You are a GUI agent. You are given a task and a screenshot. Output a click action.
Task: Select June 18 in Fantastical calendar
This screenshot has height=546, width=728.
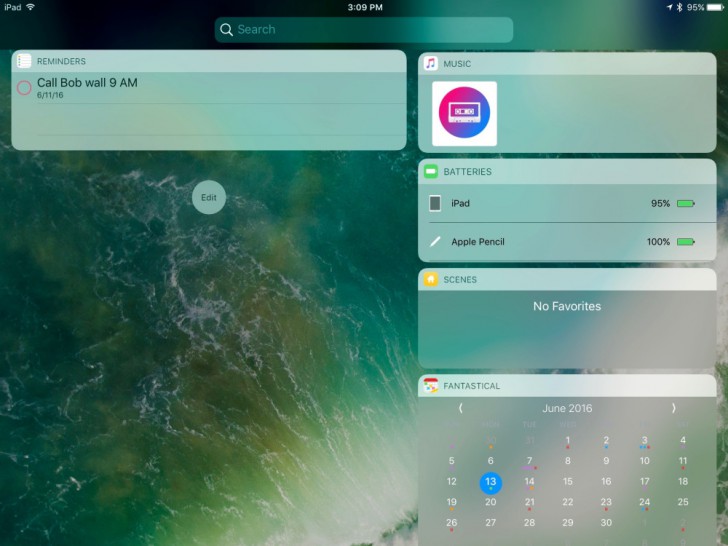[682, 481]
